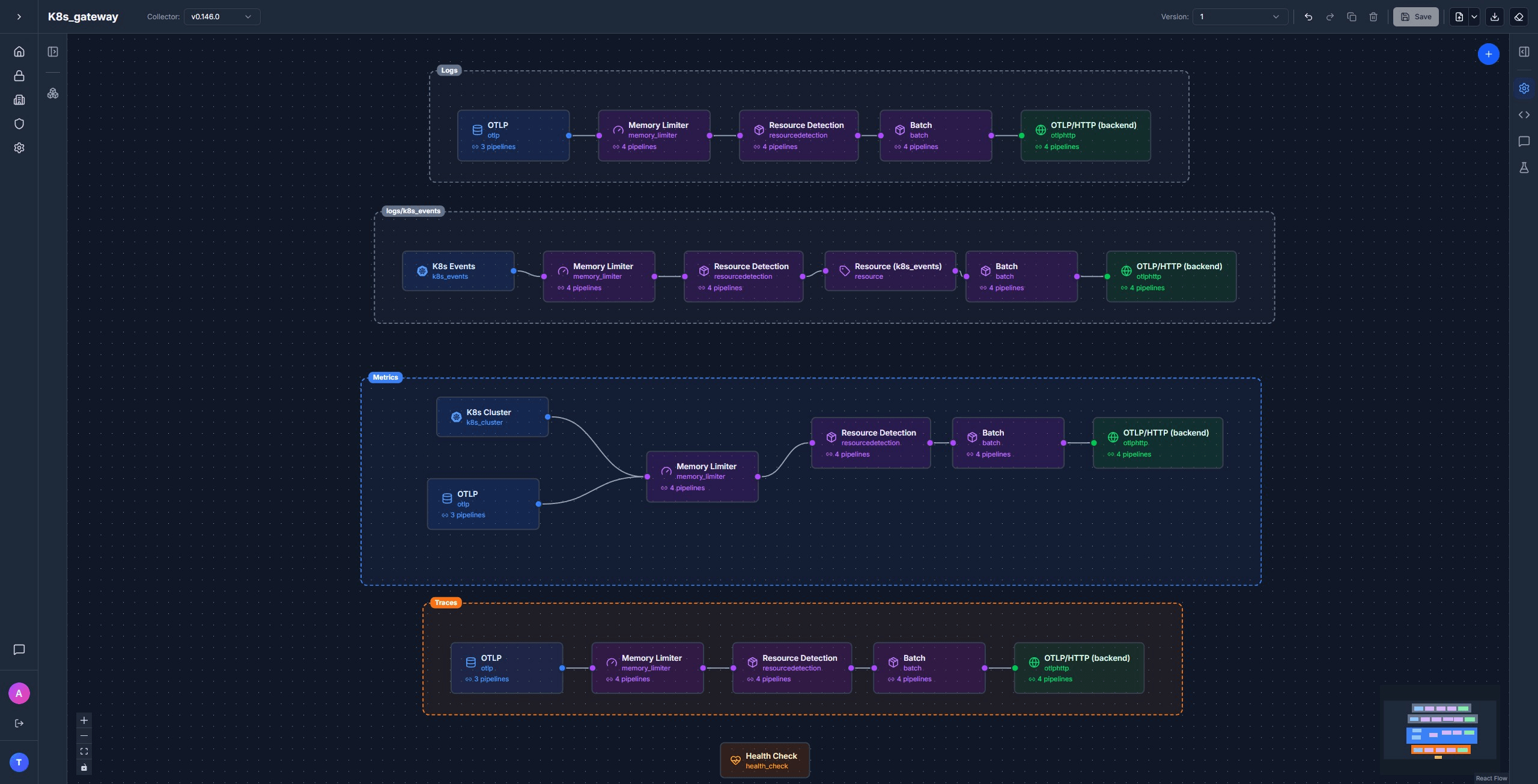The width and height of the screenshot is (1538, 784).
Task: Undo the last change
Action: [1308, 17]
